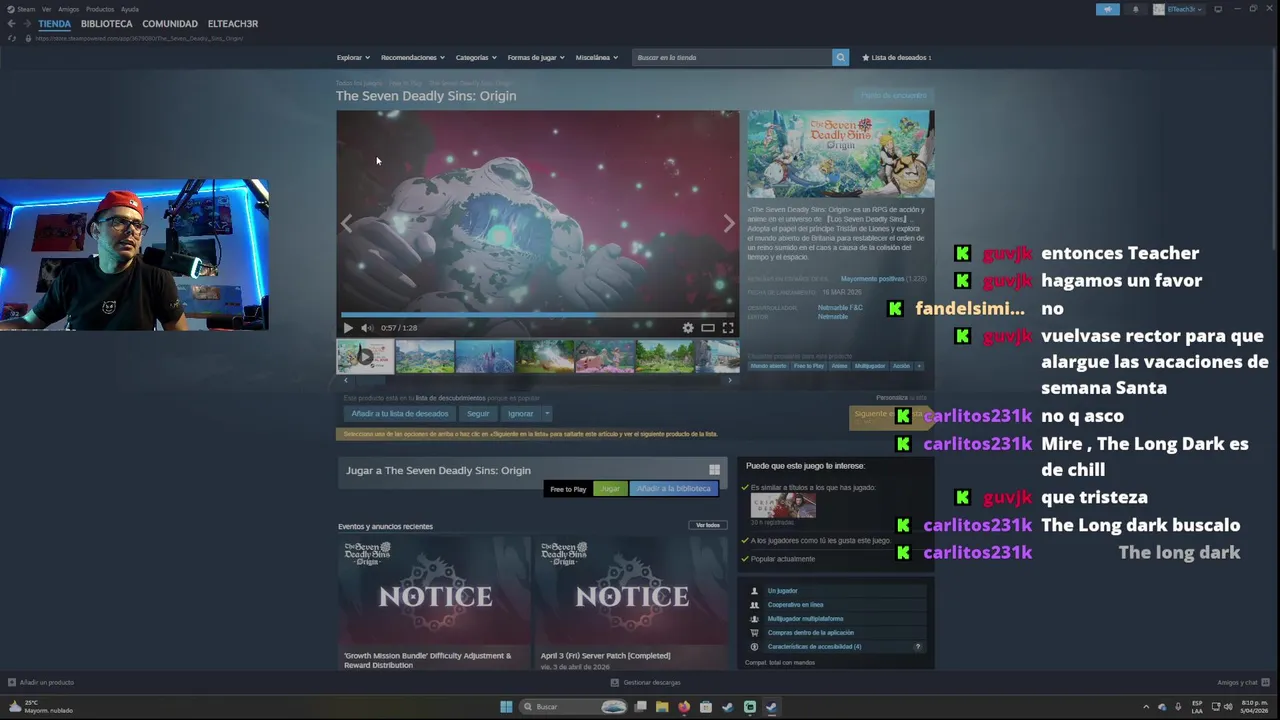The image size is (1280, 720).
Task: Click the Anime tag
Action: pyautogui.click(x=839, y=366)
